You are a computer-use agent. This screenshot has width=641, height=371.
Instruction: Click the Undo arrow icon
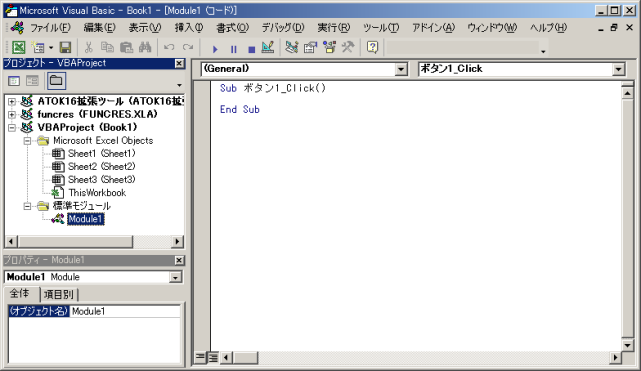tap(169, 48)
